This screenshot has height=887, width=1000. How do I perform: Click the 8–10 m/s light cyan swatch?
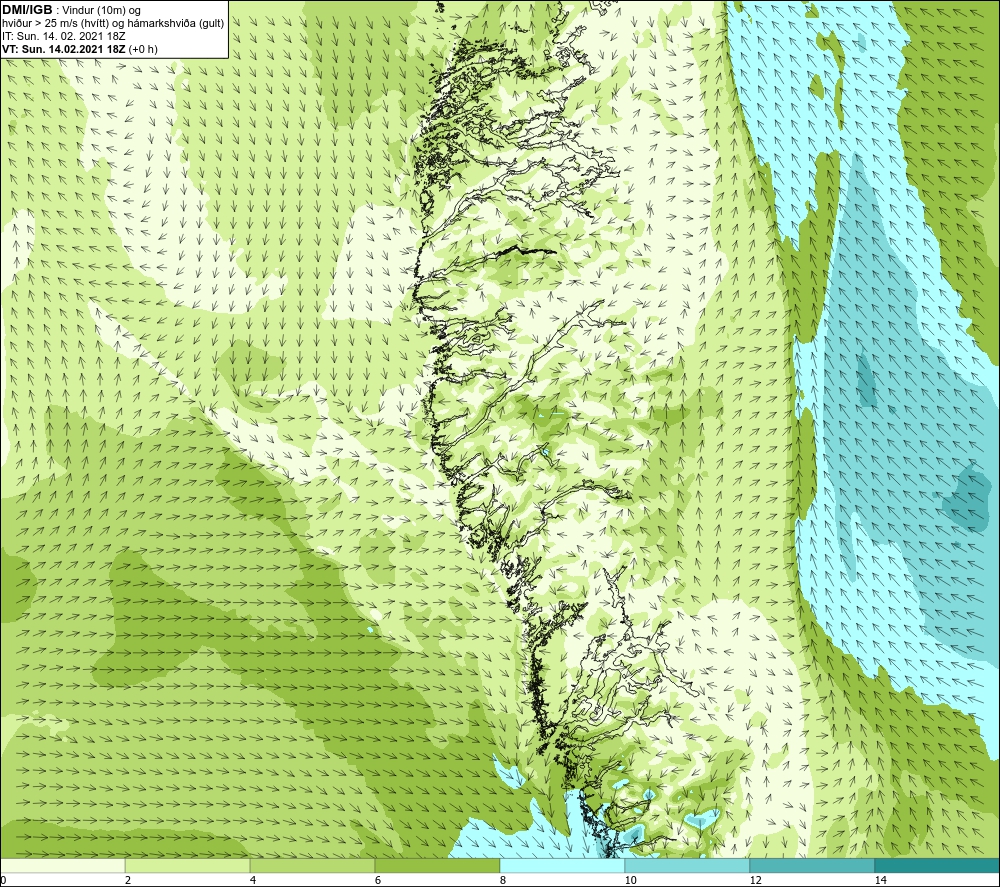pos(562,866)
